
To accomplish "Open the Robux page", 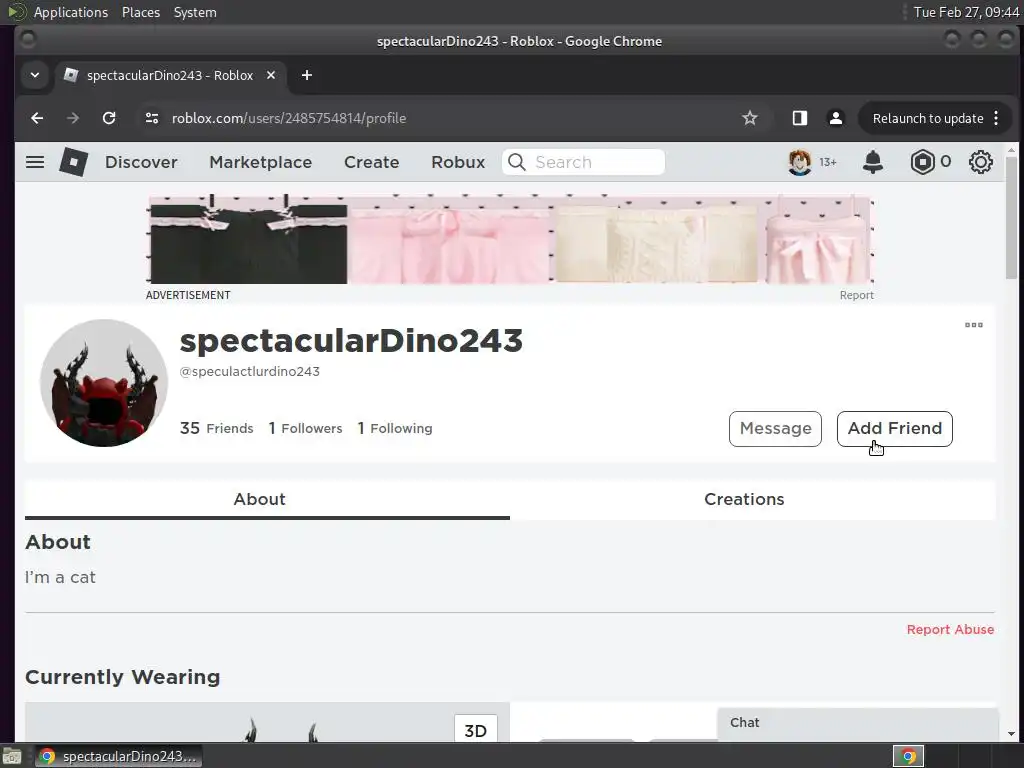I will click(x=458, y=162).
